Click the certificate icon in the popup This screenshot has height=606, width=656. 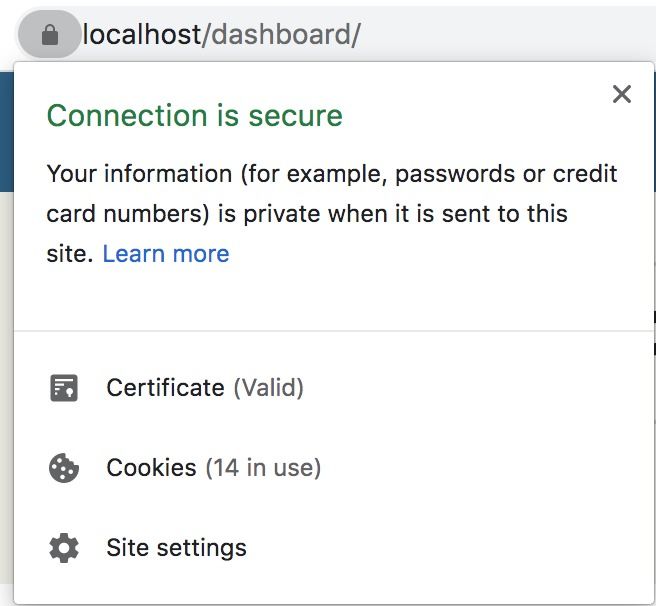(64, 388)
